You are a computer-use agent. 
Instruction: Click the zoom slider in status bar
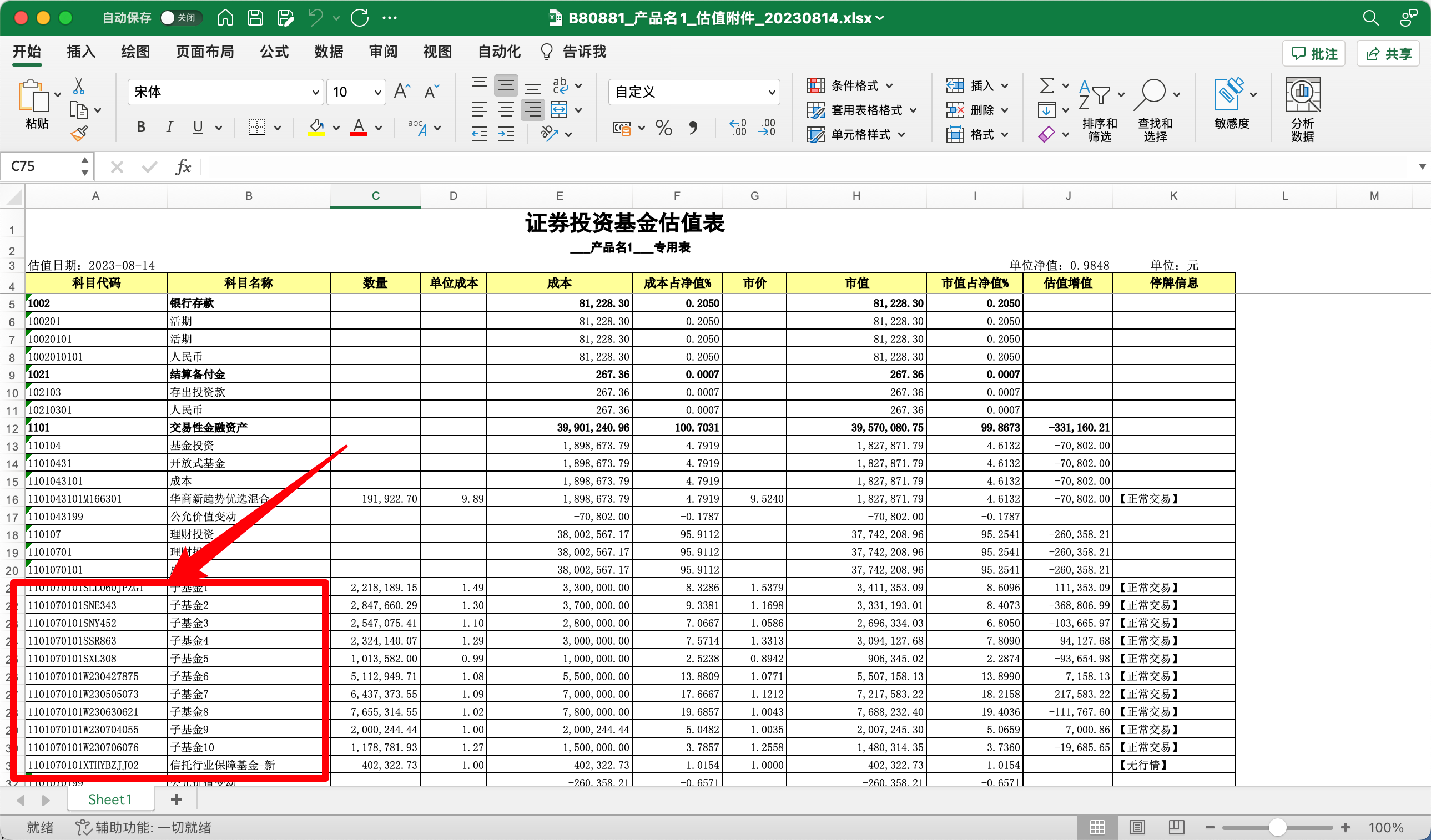pos(1277,827)
